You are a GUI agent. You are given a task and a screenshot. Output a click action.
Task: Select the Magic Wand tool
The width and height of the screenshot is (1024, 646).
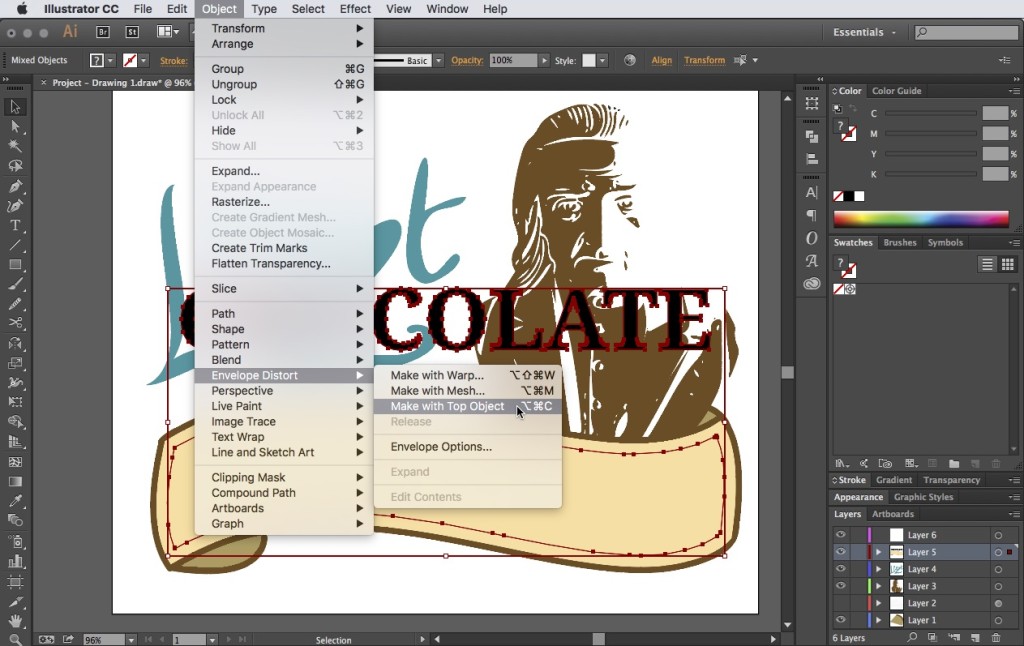point(15,146)
